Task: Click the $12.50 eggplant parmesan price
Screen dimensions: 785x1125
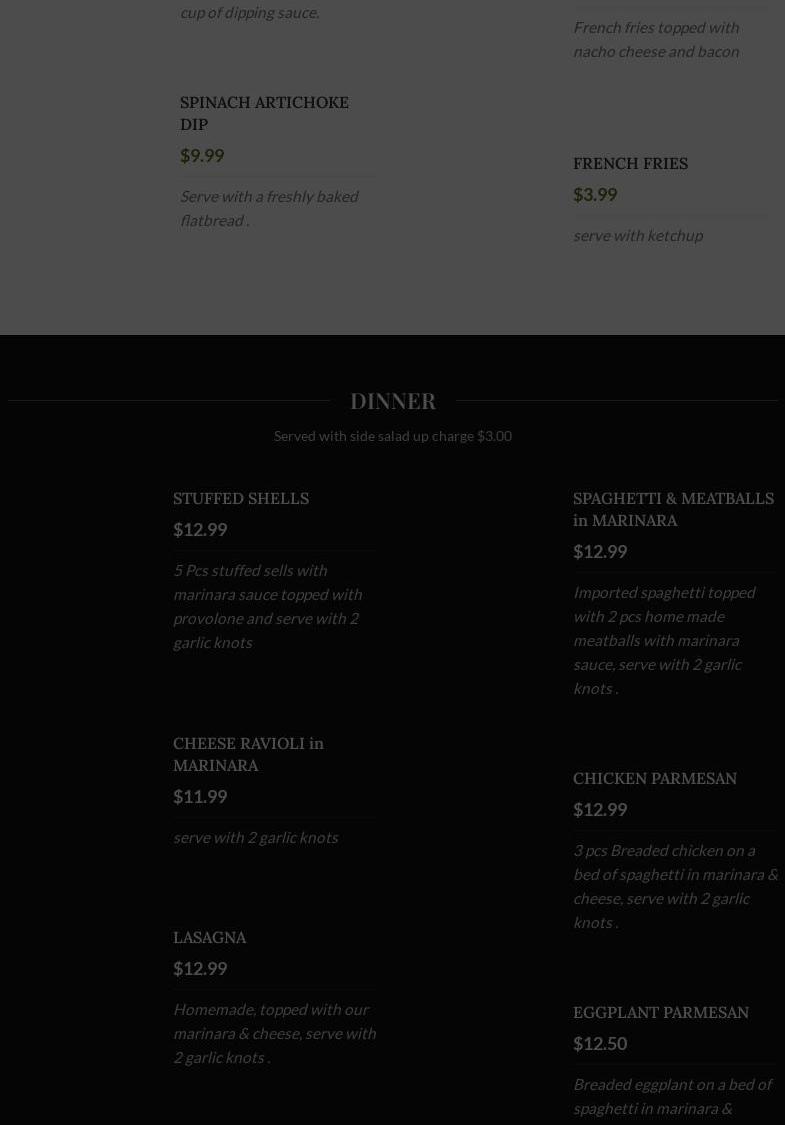Action: pos(600,1043)
